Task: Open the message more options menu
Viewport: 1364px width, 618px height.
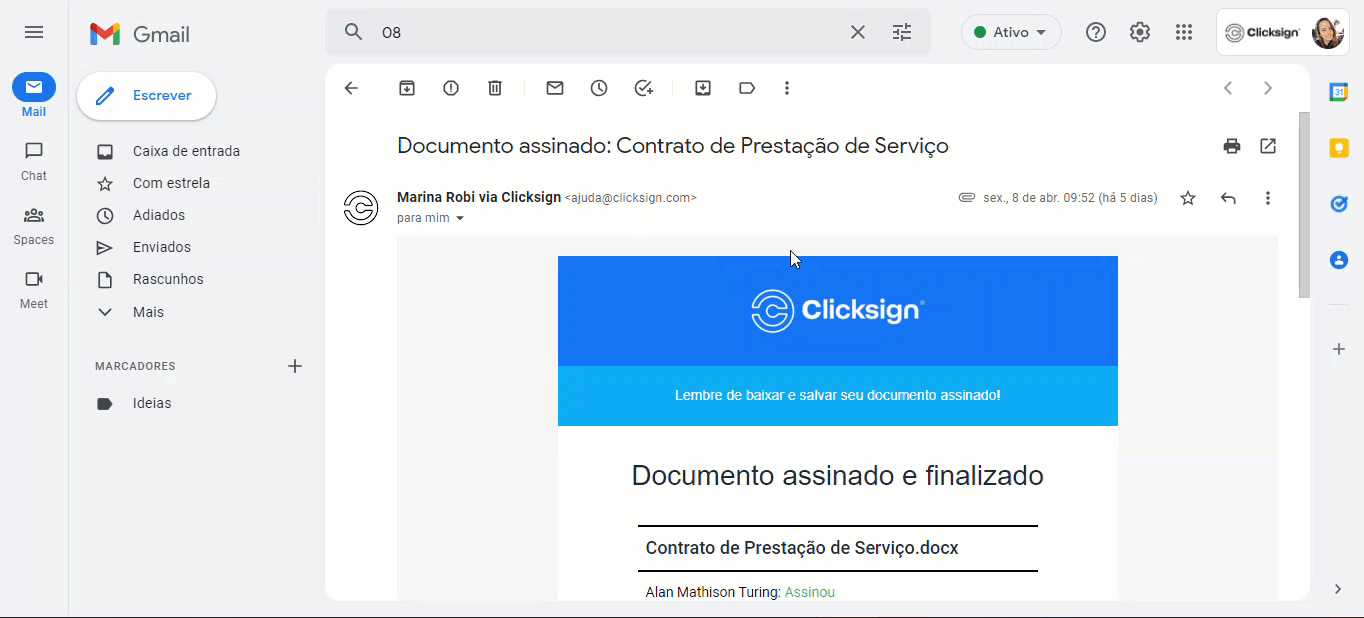Action: [x=1268, y=198]
